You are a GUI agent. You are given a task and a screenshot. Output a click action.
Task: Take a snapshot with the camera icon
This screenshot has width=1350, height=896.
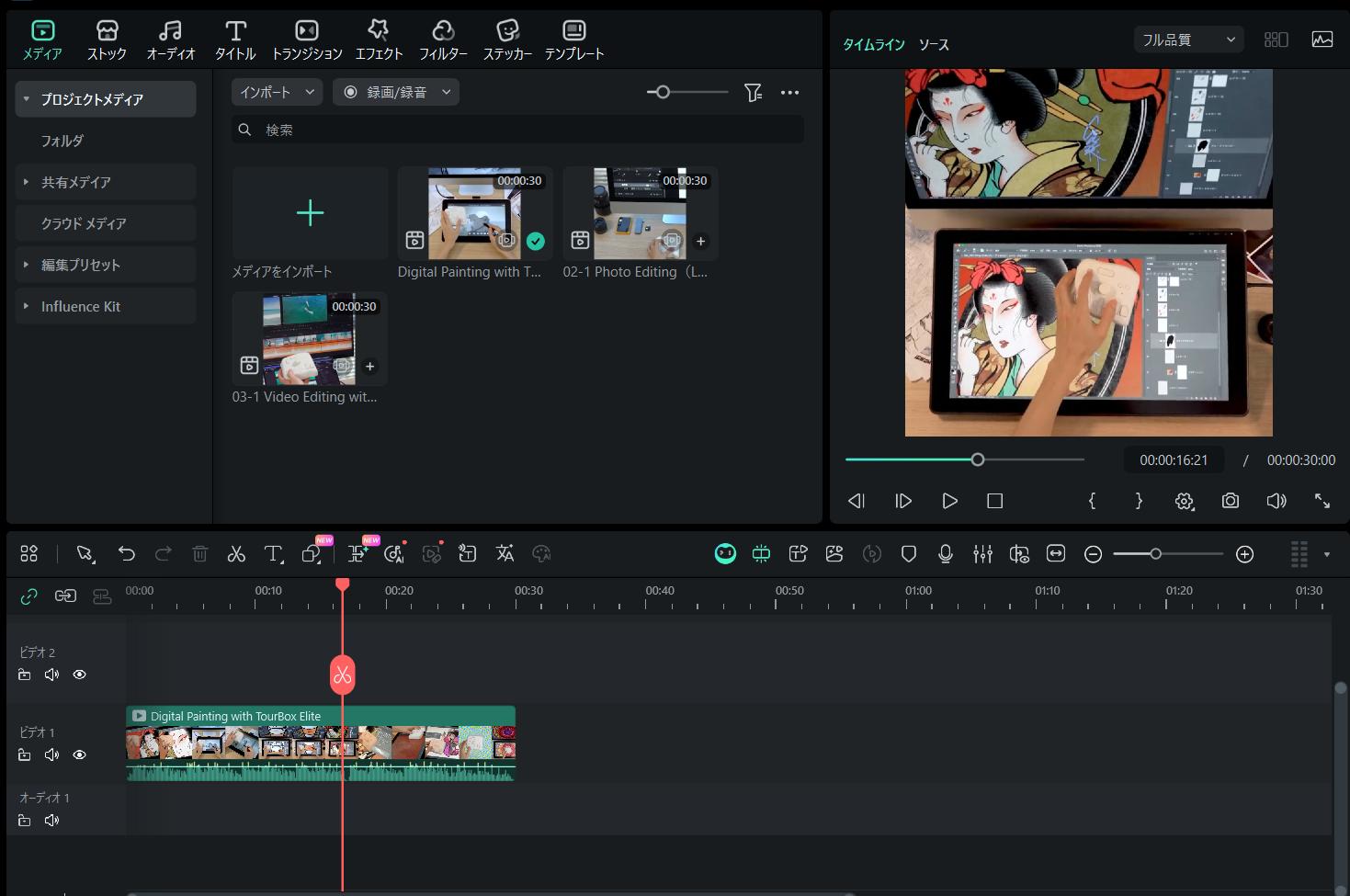click(x=1230, y=501)
